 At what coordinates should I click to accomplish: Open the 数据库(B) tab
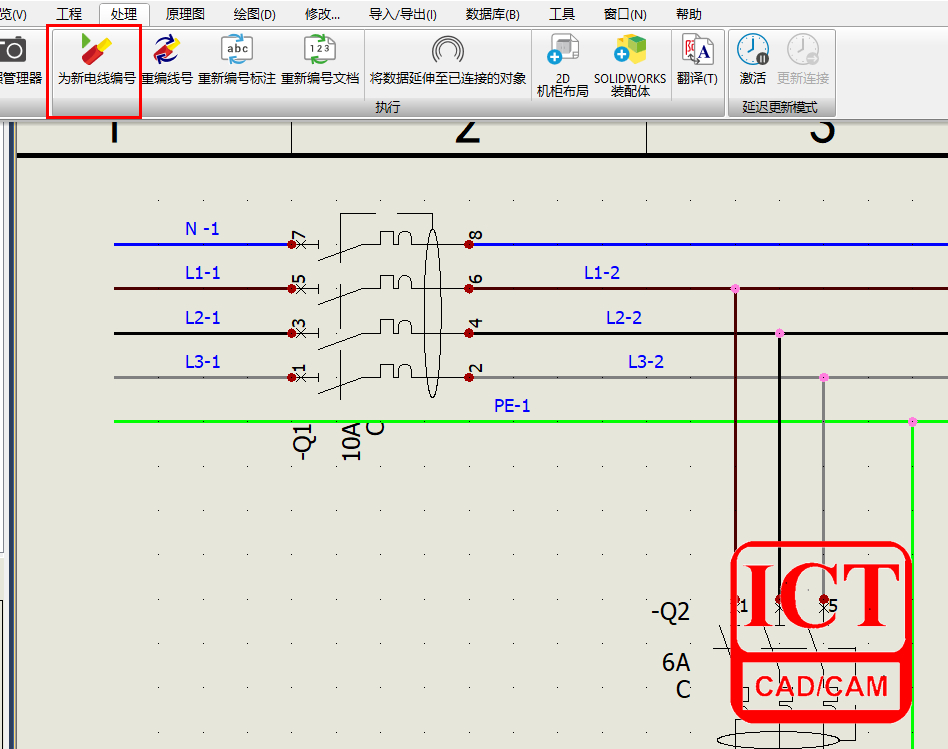click(492, 14)
